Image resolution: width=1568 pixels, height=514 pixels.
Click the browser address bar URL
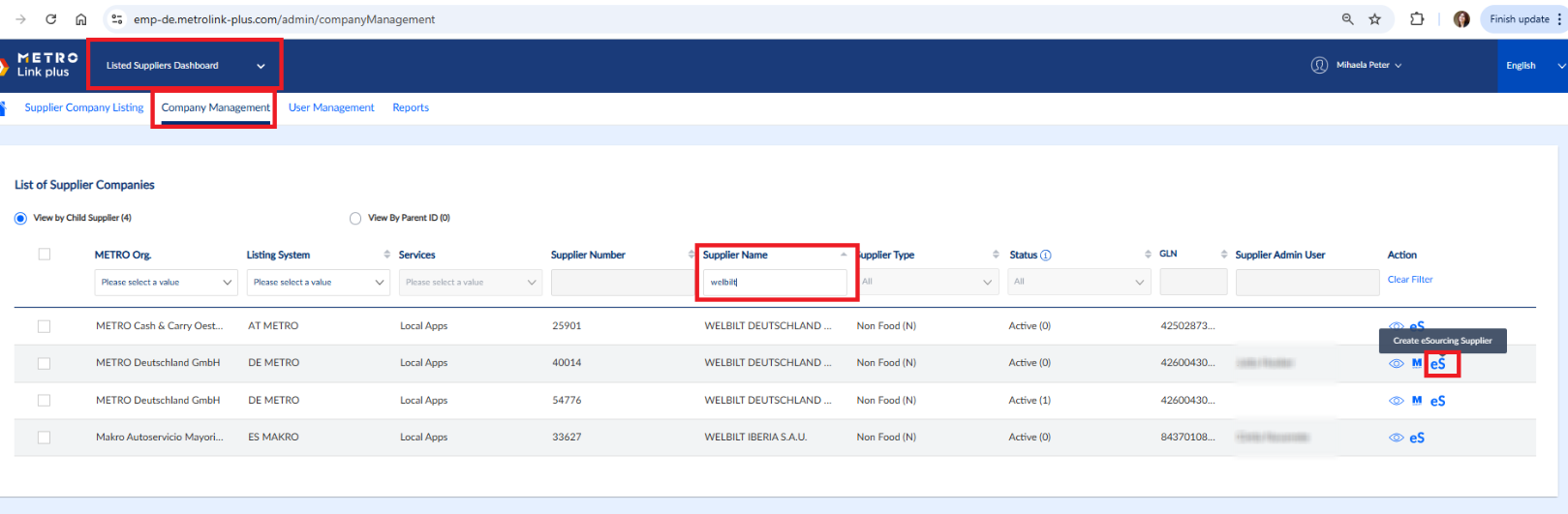pyautogui.click(x=285, y=19)
